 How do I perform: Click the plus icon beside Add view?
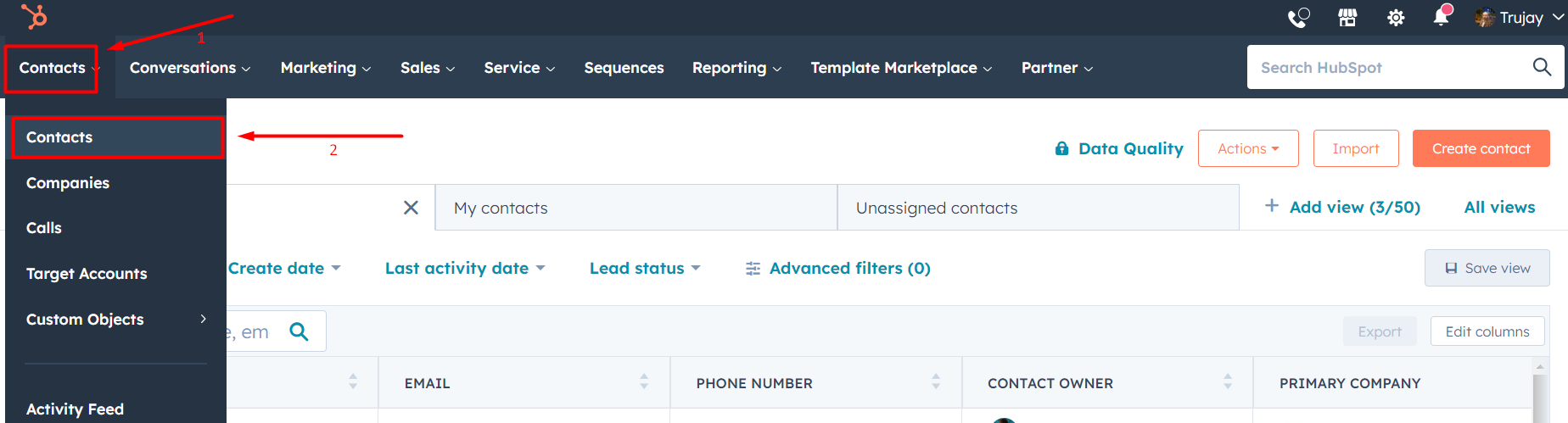tap(1271, 206)
